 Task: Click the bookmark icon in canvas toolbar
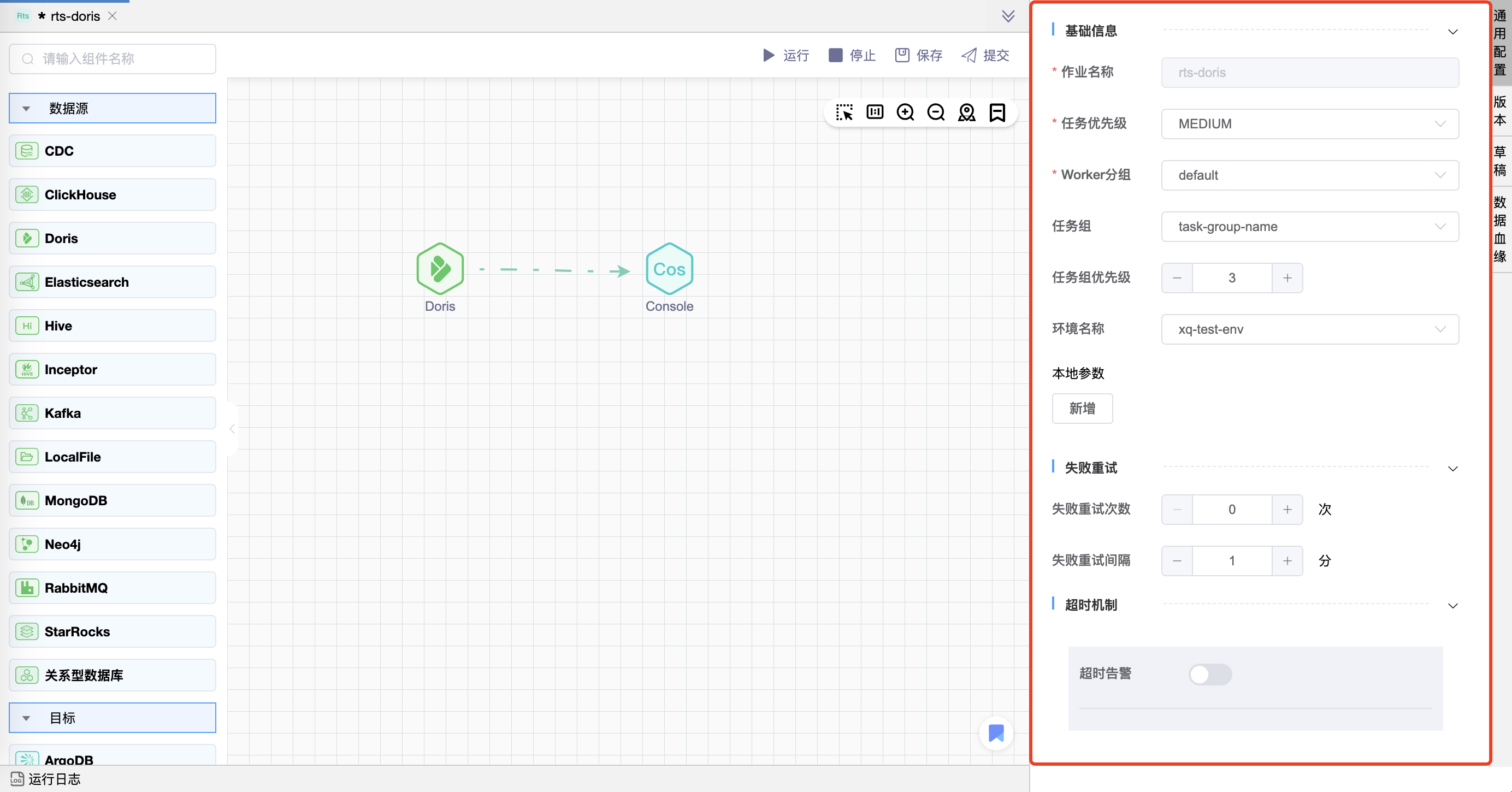pyautogui.click(x=997, y=112)
